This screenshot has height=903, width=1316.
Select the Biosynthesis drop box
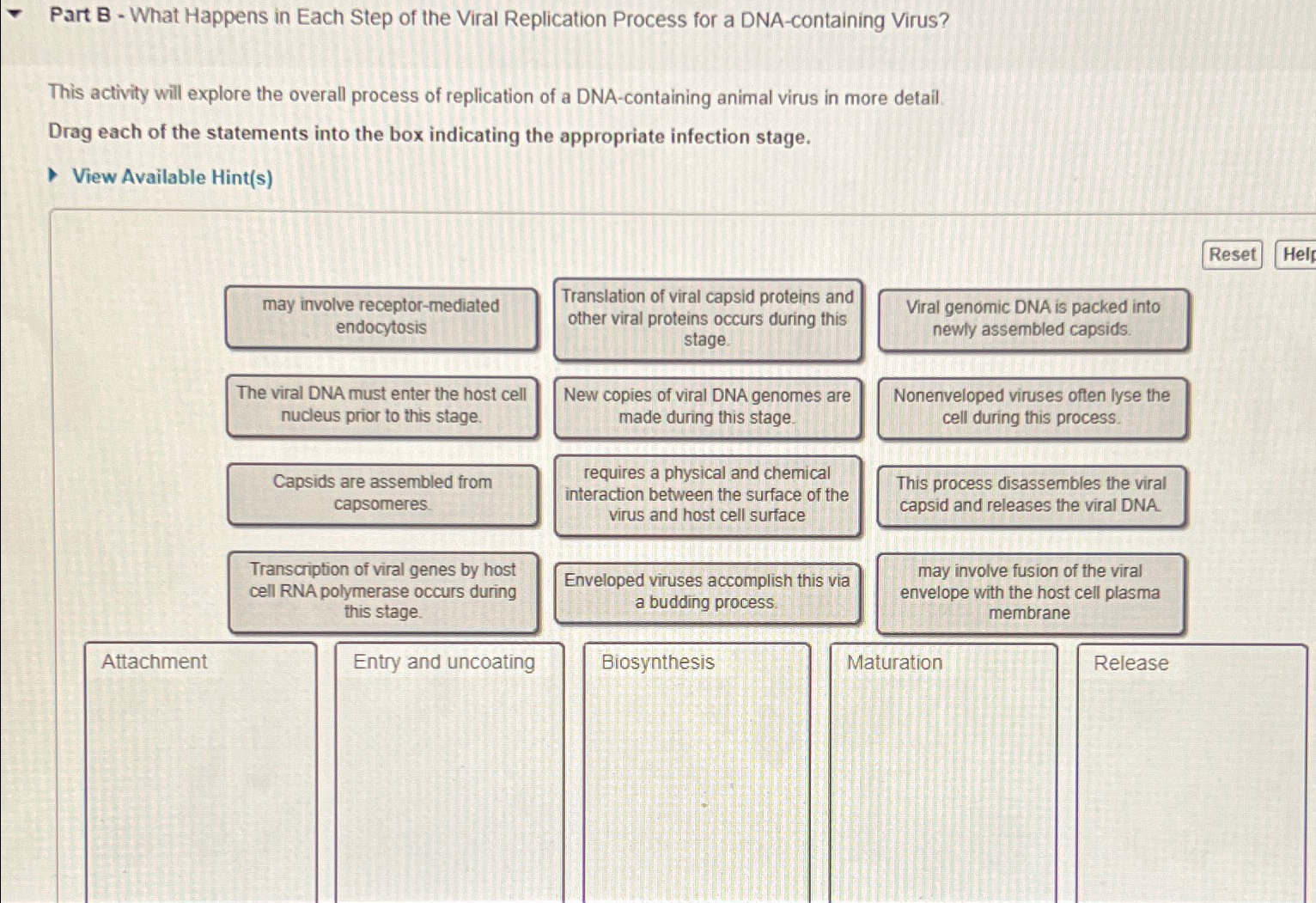(x=696, y=765)
